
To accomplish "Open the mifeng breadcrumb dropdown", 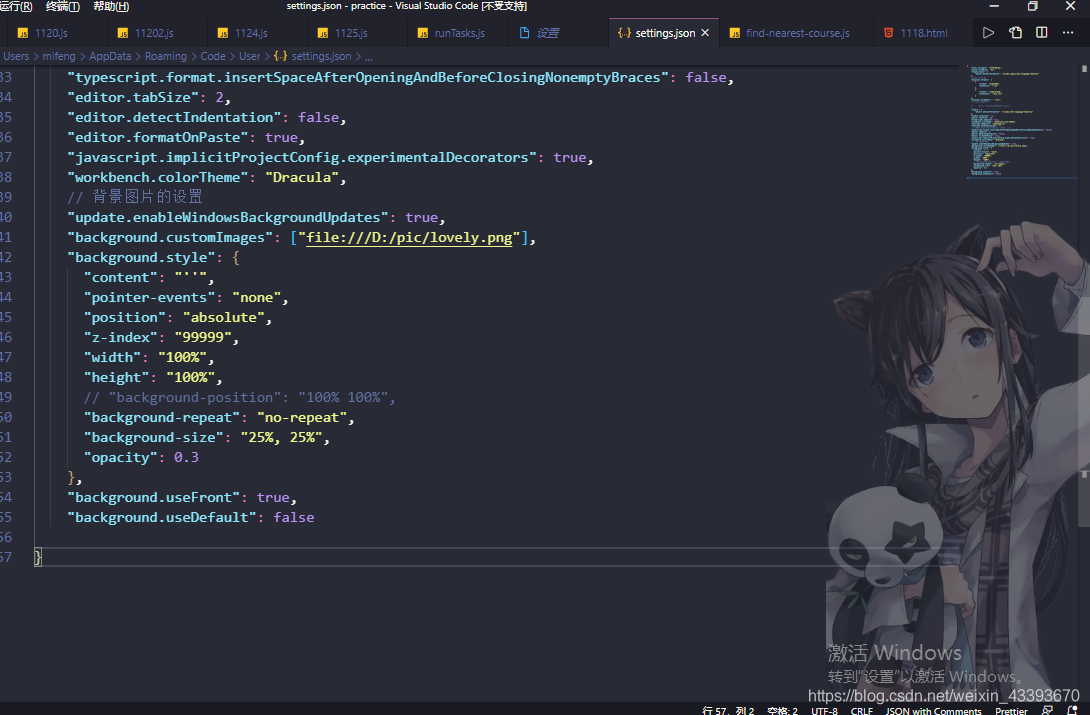I will tap(58, 56).
